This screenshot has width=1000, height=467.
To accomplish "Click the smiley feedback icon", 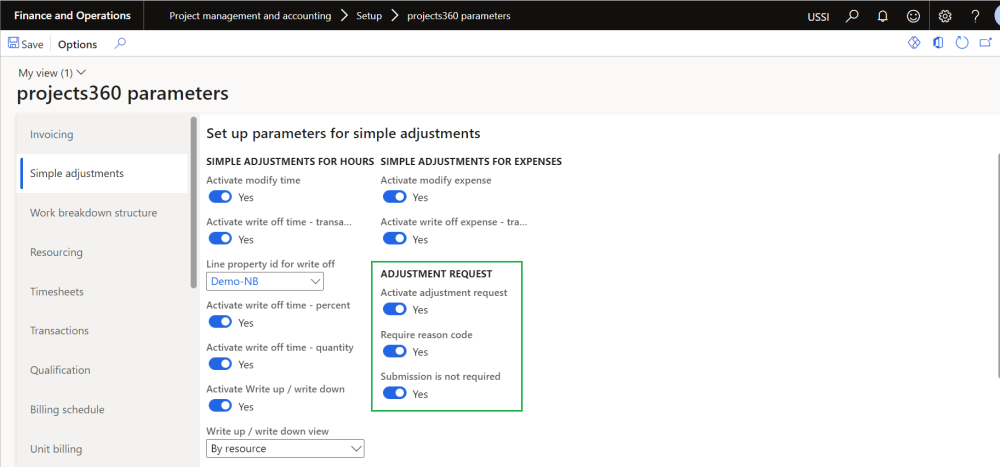I will (912, 16).
